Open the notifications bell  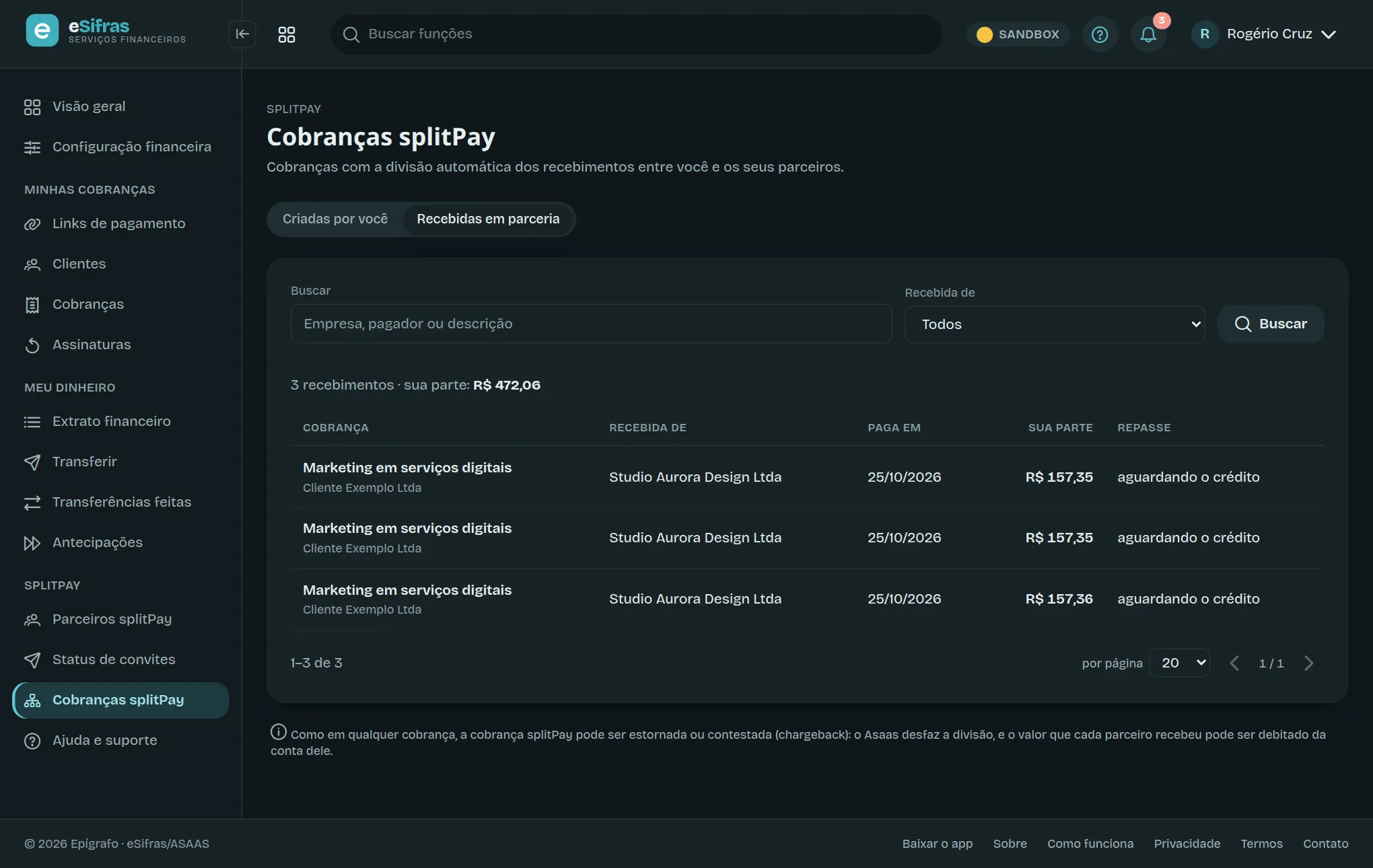1149,34
